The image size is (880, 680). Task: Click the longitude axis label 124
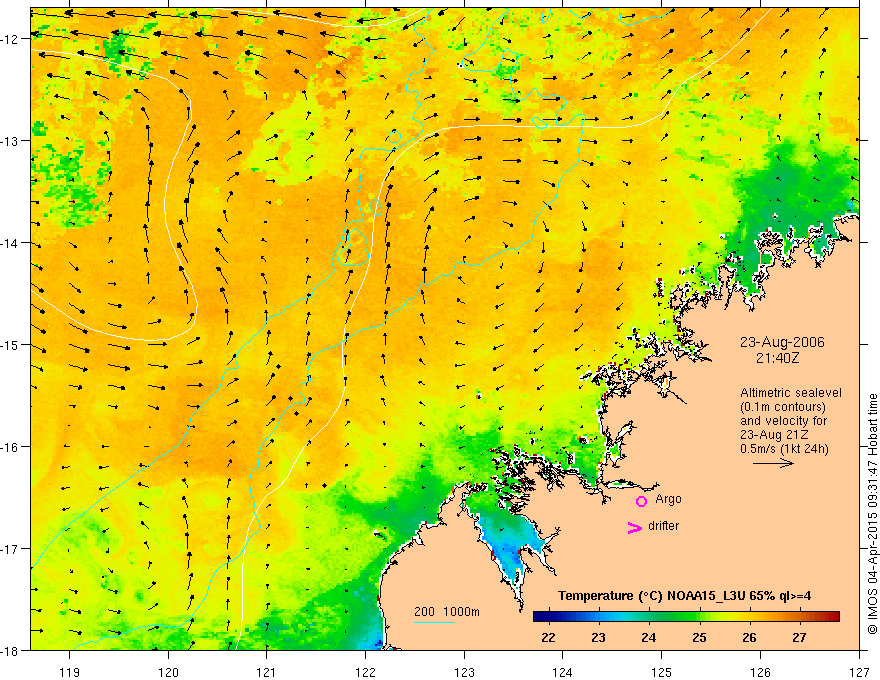(x=563, y=672)
